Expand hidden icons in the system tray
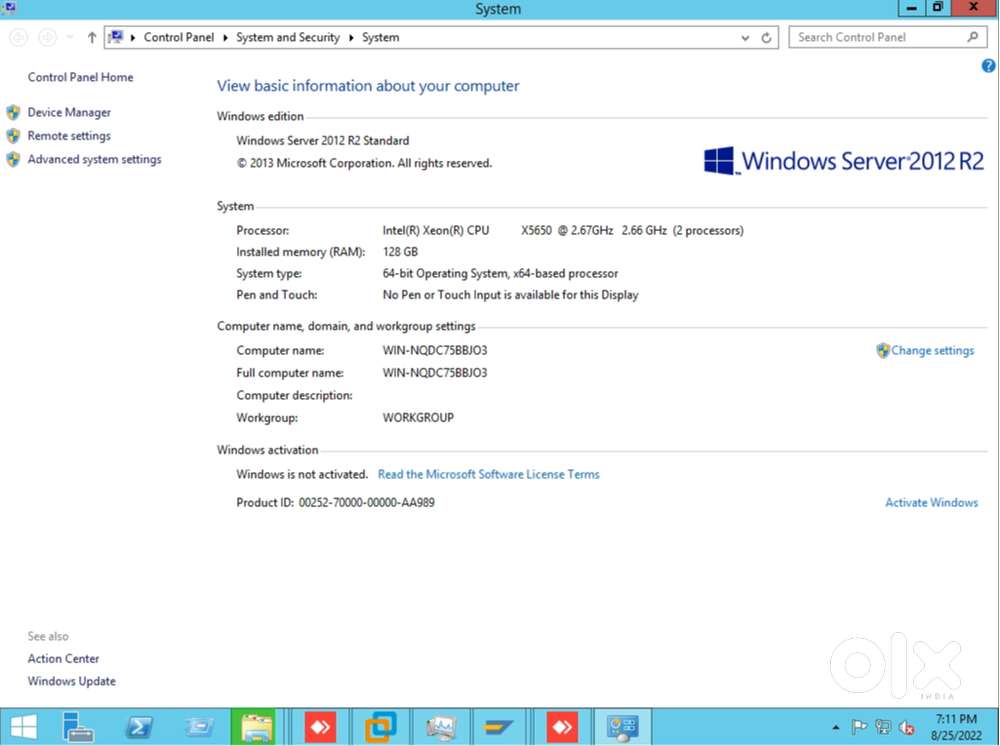The width and height of the screenshot is (1000, 746). tap(836, 727)
